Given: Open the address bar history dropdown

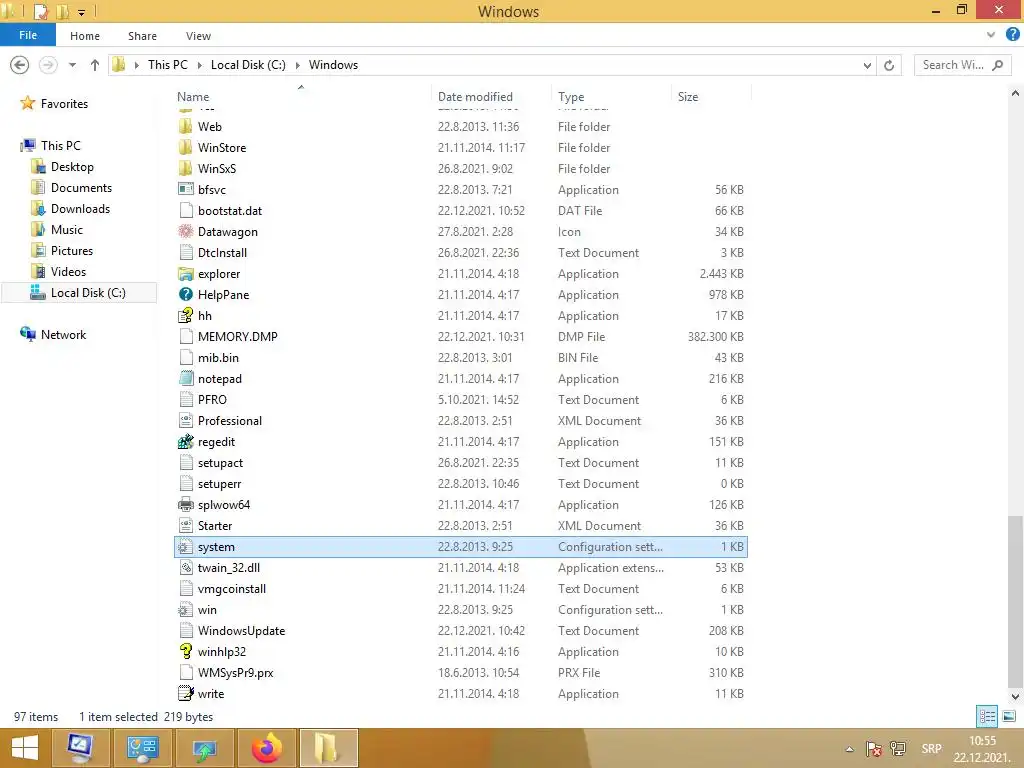Looking at the screenshot, I should click(867, 65).
